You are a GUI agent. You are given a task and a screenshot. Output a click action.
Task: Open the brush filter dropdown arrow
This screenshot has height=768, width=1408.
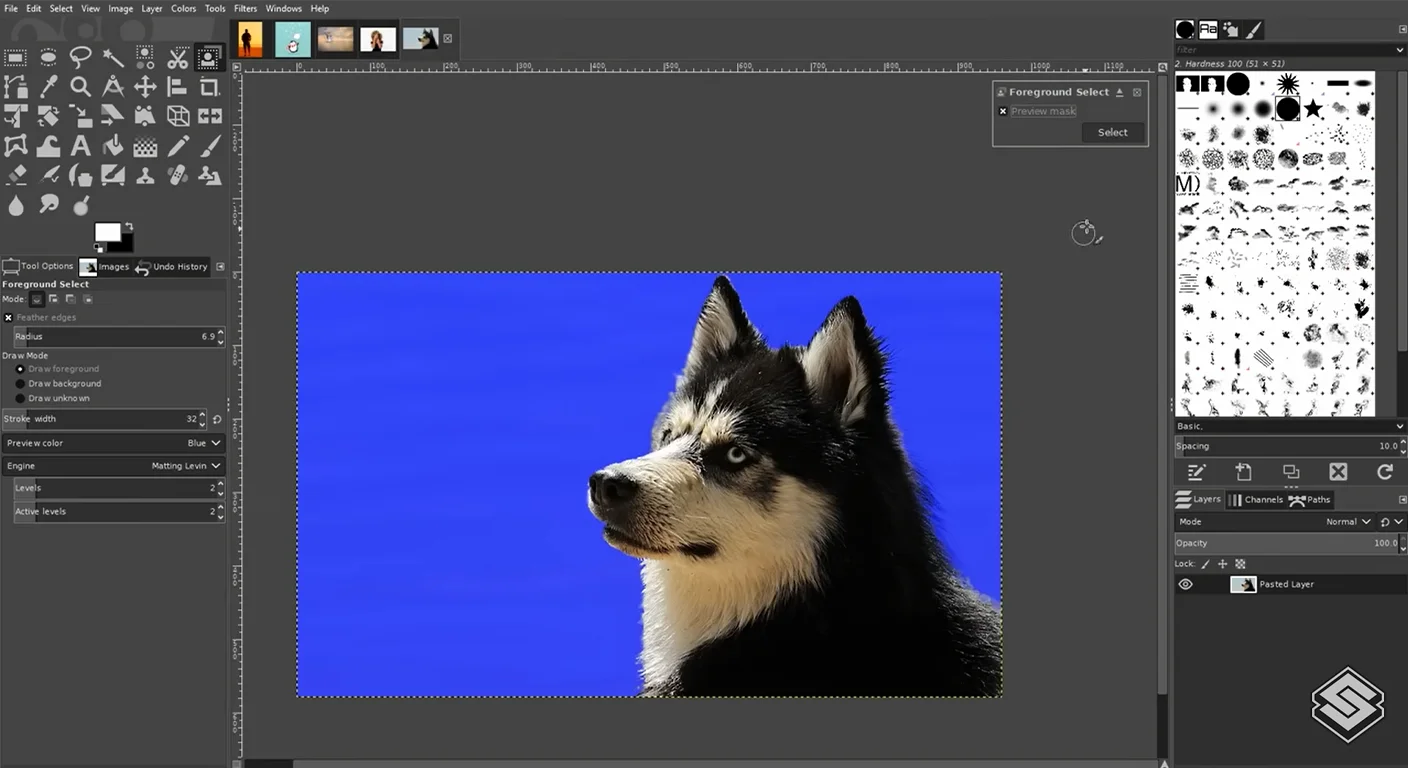[x=1400, y=50]
